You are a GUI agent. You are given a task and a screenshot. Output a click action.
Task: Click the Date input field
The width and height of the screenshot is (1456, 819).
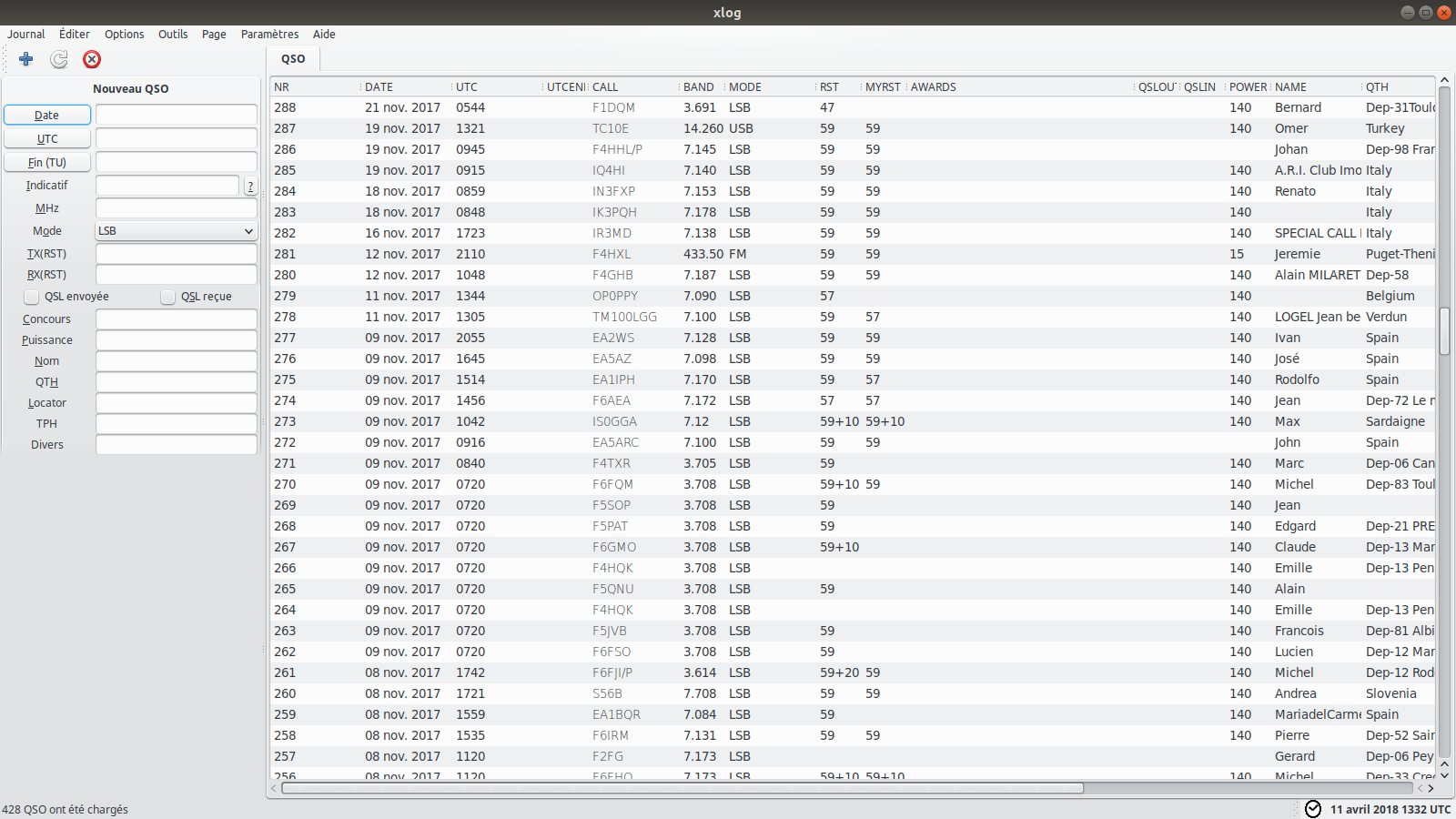[x=177, y=115]
